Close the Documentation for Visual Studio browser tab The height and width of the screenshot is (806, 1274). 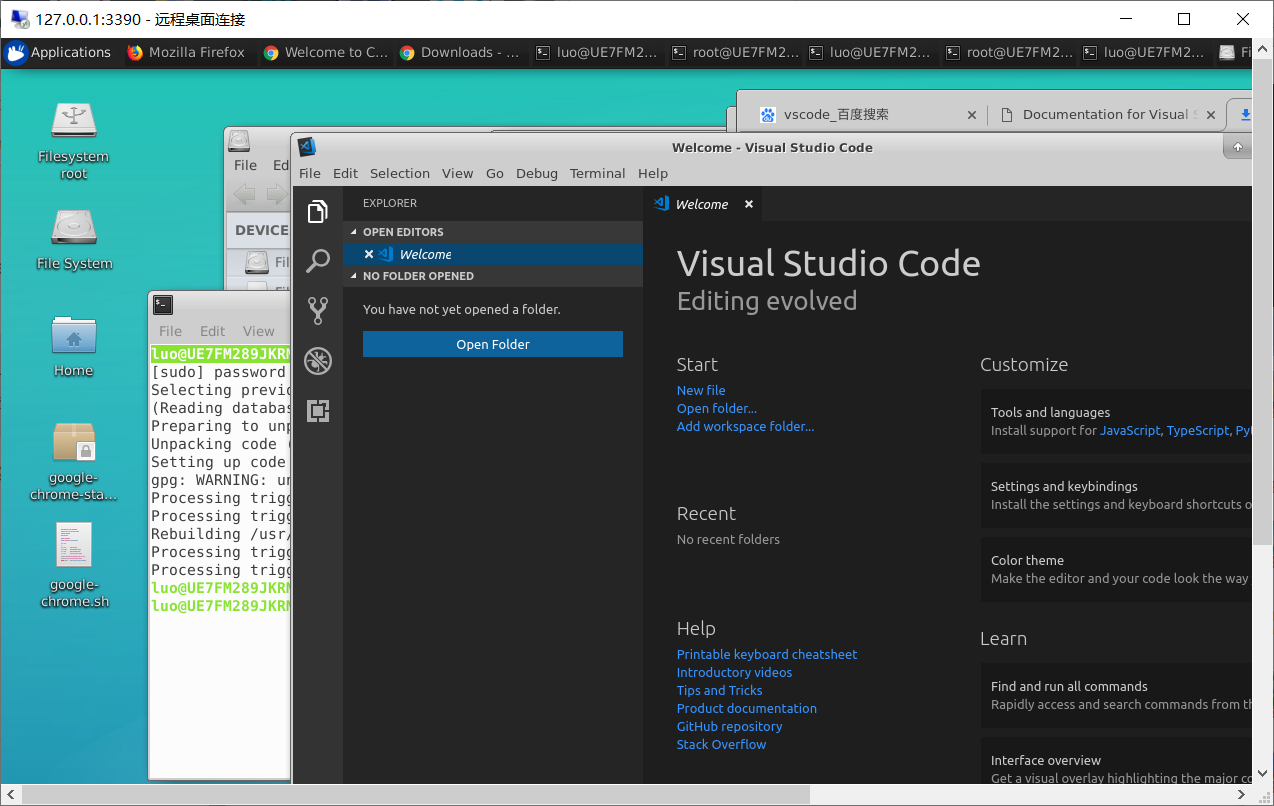1211,115
